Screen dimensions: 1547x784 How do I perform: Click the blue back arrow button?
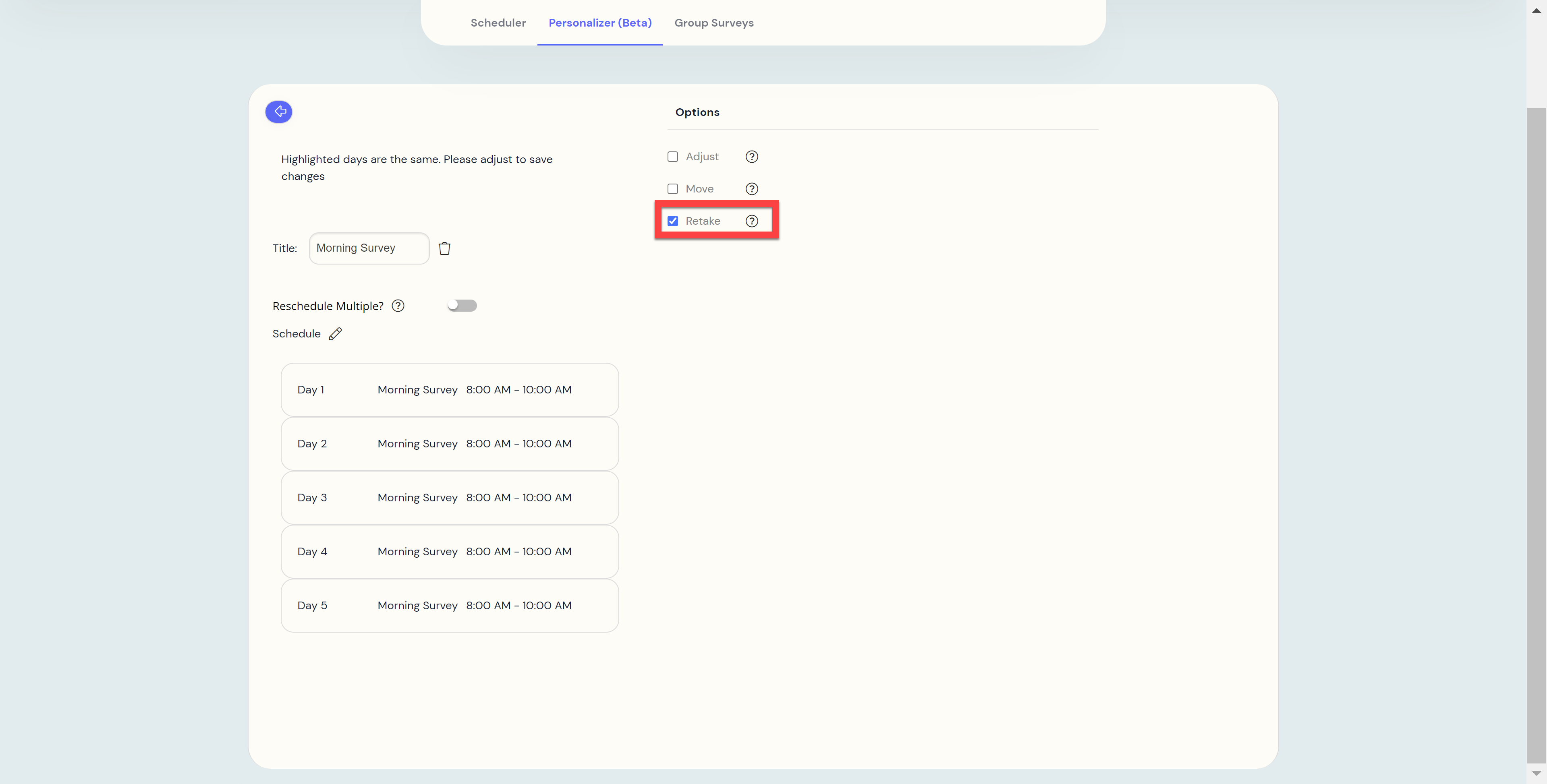tap(279, 112)
